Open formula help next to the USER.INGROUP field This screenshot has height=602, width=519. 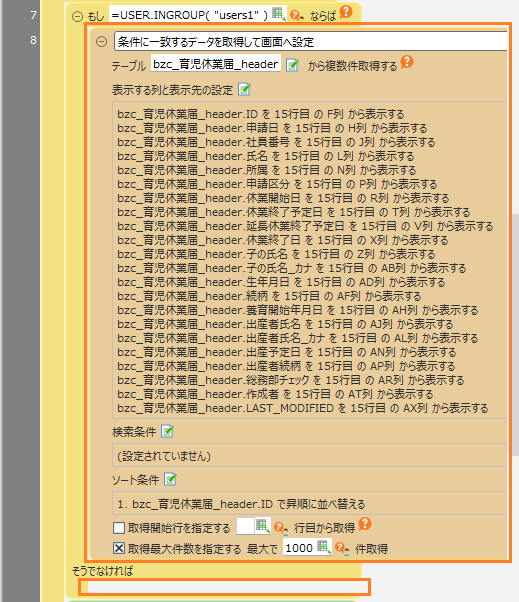coord(296,15)
